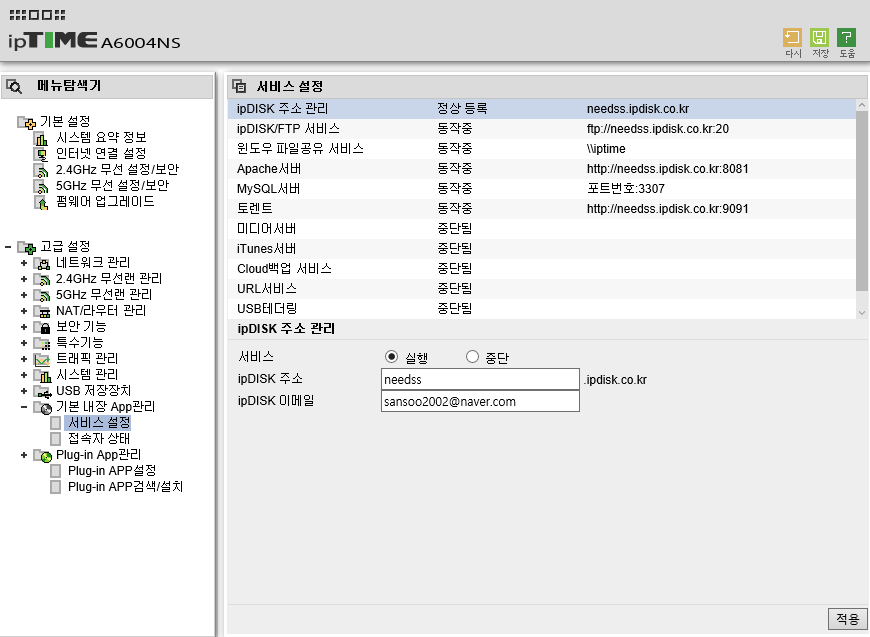870x637 pixels.
Task: Click the 인터넷 연결 설정 icon
Action: click(42, 154)
